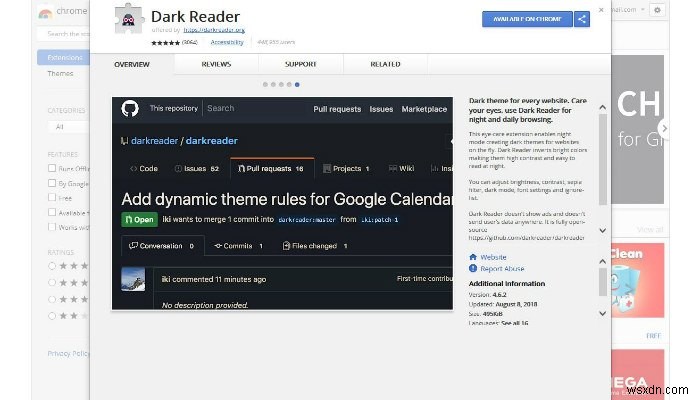
Task: Click the Clean extension promo tile
Action: click(638, 280)
